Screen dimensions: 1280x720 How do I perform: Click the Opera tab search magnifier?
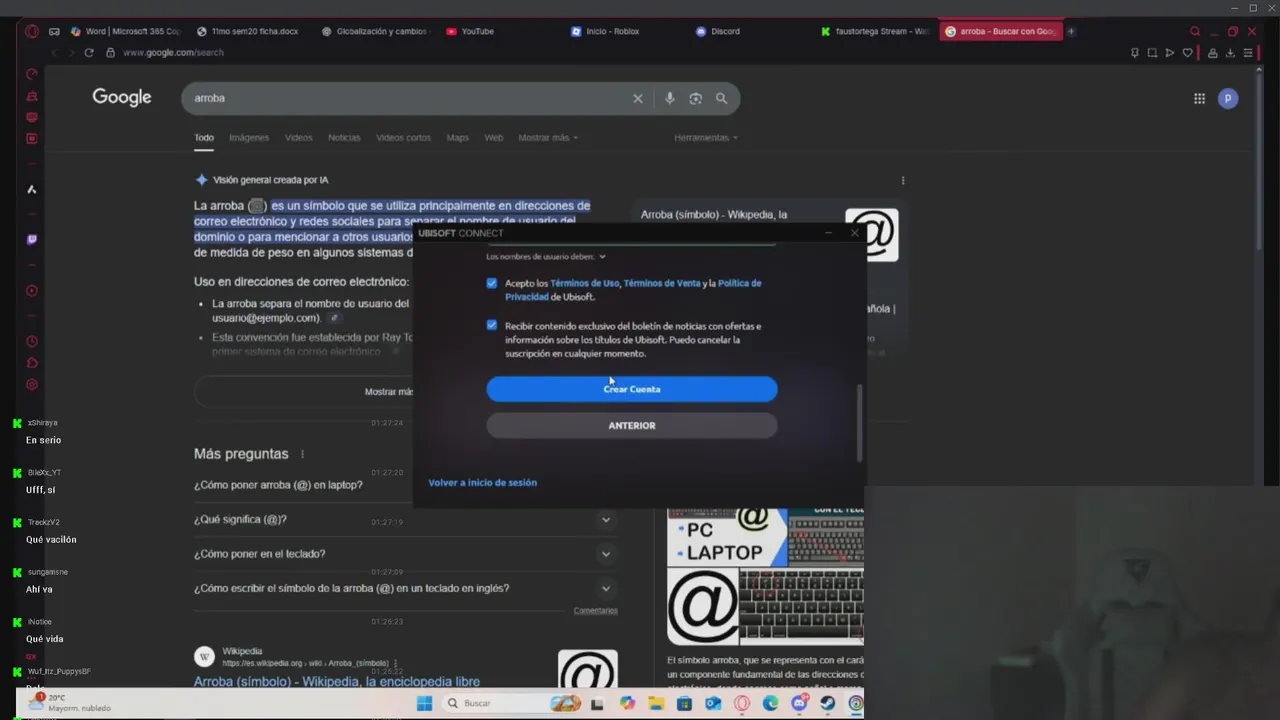click(x=1194, y=31)
